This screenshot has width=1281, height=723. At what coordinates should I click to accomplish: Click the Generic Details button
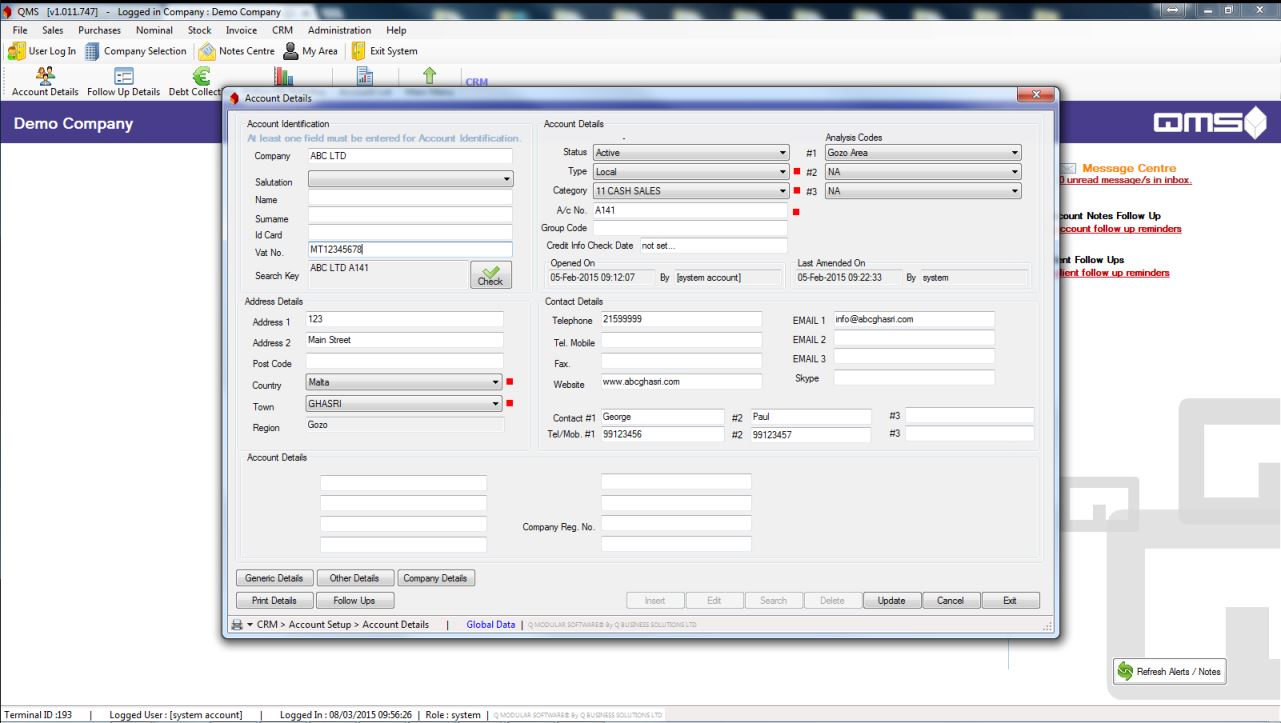(274, 578)
